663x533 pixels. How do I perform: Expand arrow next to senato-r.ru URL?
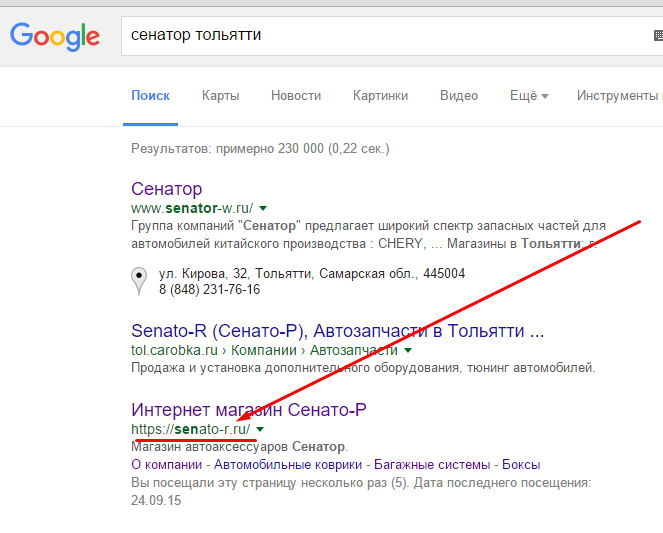(260, 430)
